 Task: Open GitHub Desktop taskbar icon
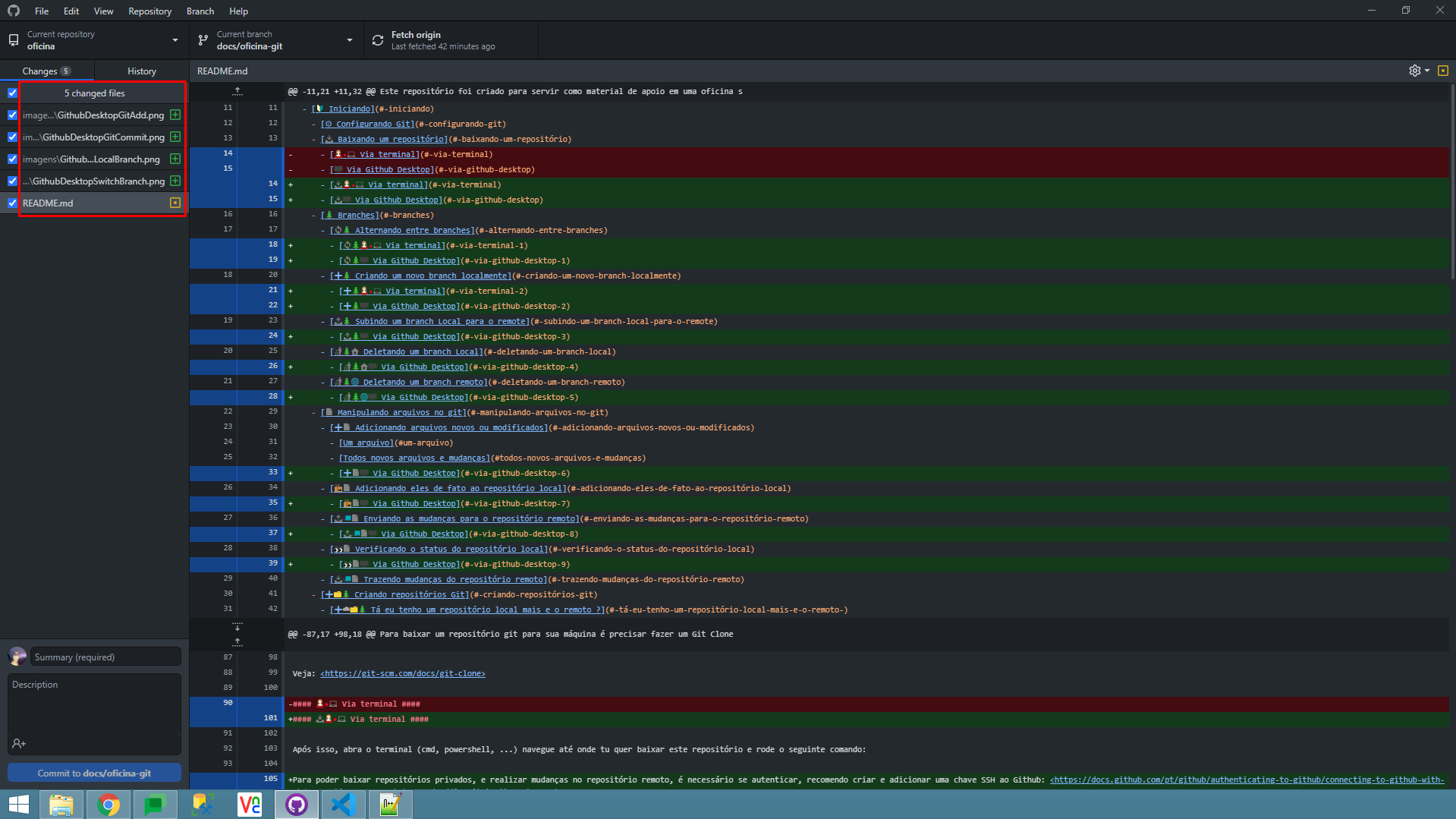coord(297,805)
